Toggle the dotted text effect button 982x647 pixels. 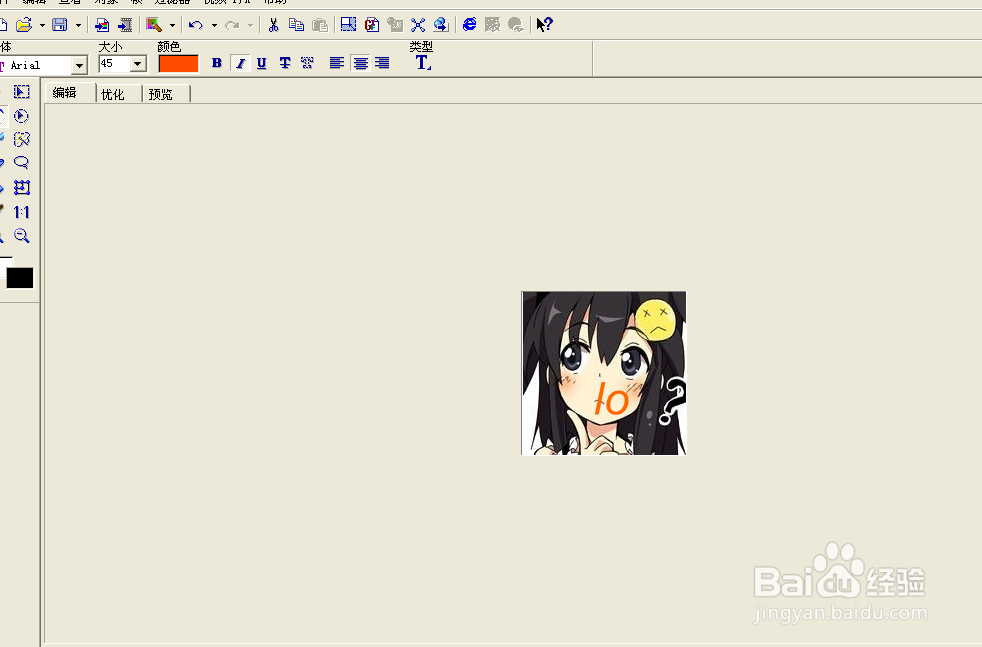(x=307, y=63)
